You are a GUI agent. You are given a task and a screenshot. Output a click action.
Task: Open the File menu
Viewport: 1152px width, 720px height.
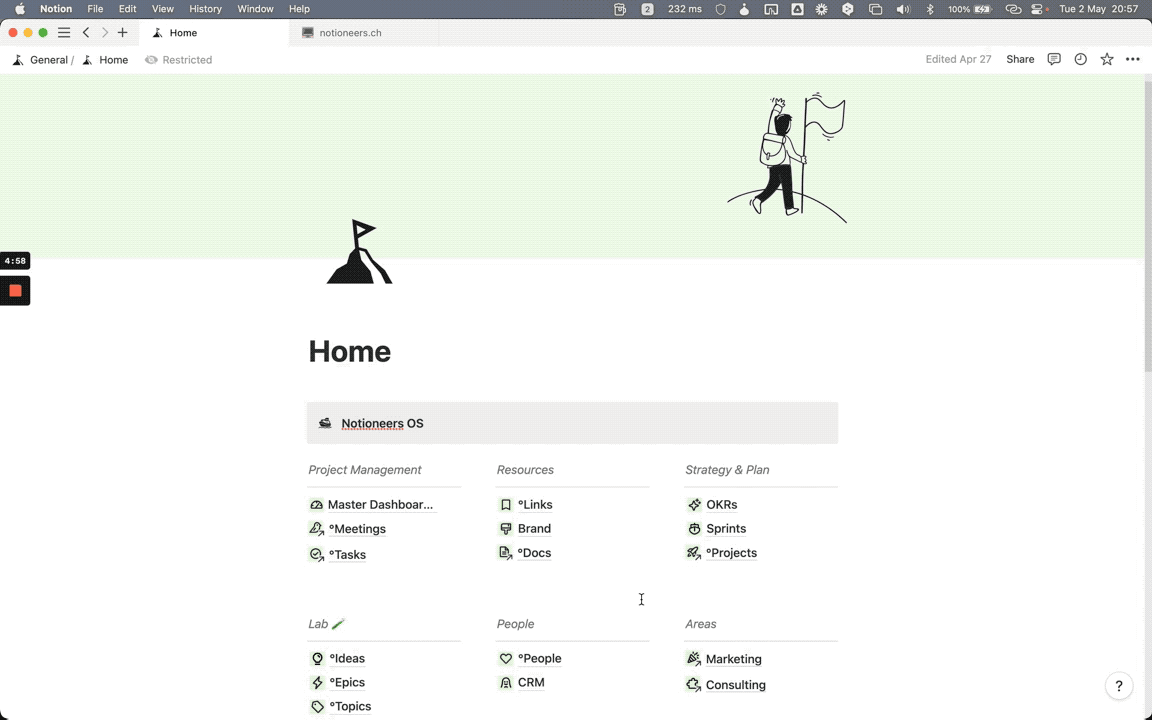95,9
